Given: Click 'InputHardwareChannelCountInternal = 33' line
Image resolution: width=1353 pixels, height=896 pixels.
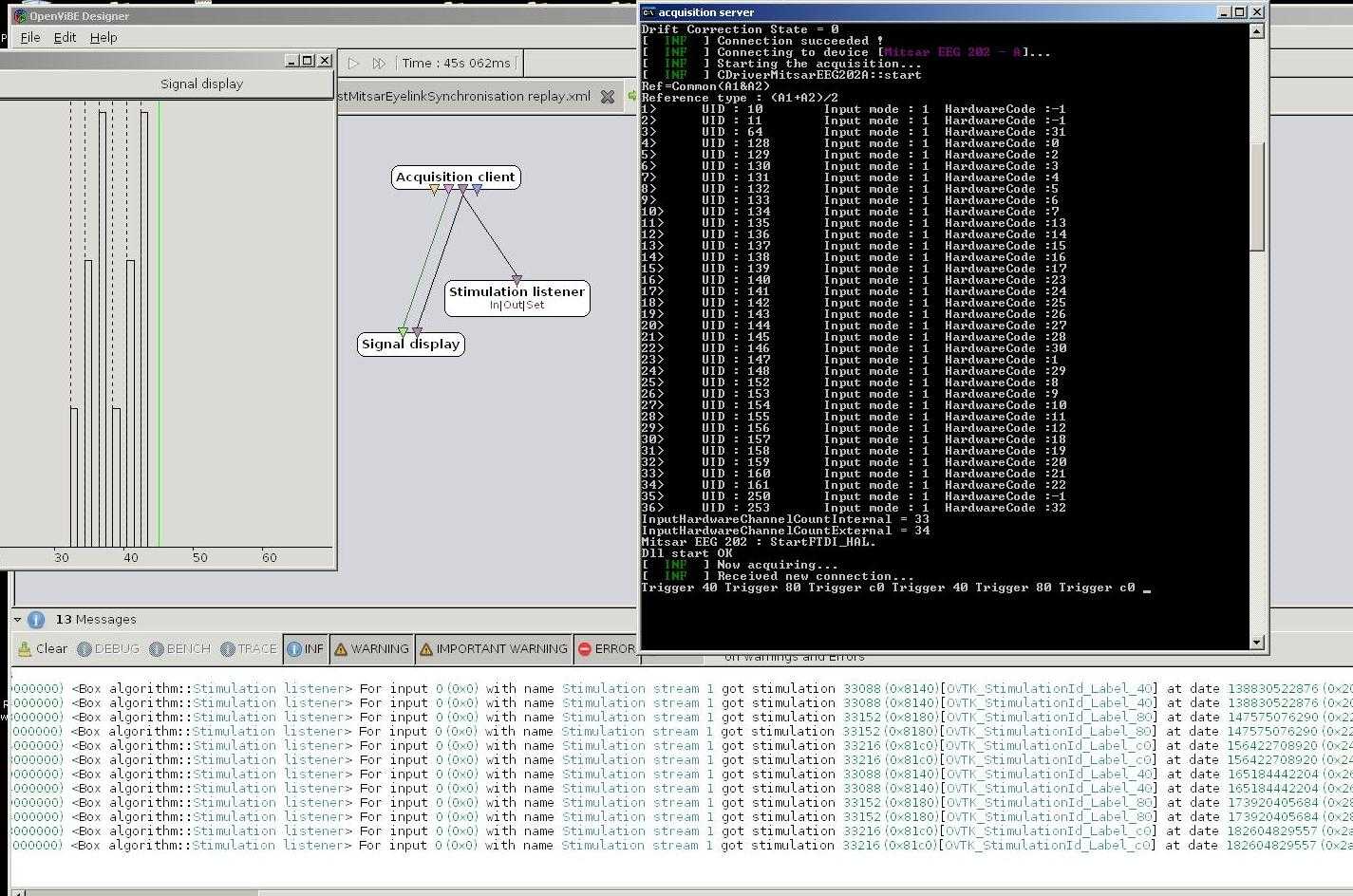Looking at the screenshot, I should pos(785,519).
